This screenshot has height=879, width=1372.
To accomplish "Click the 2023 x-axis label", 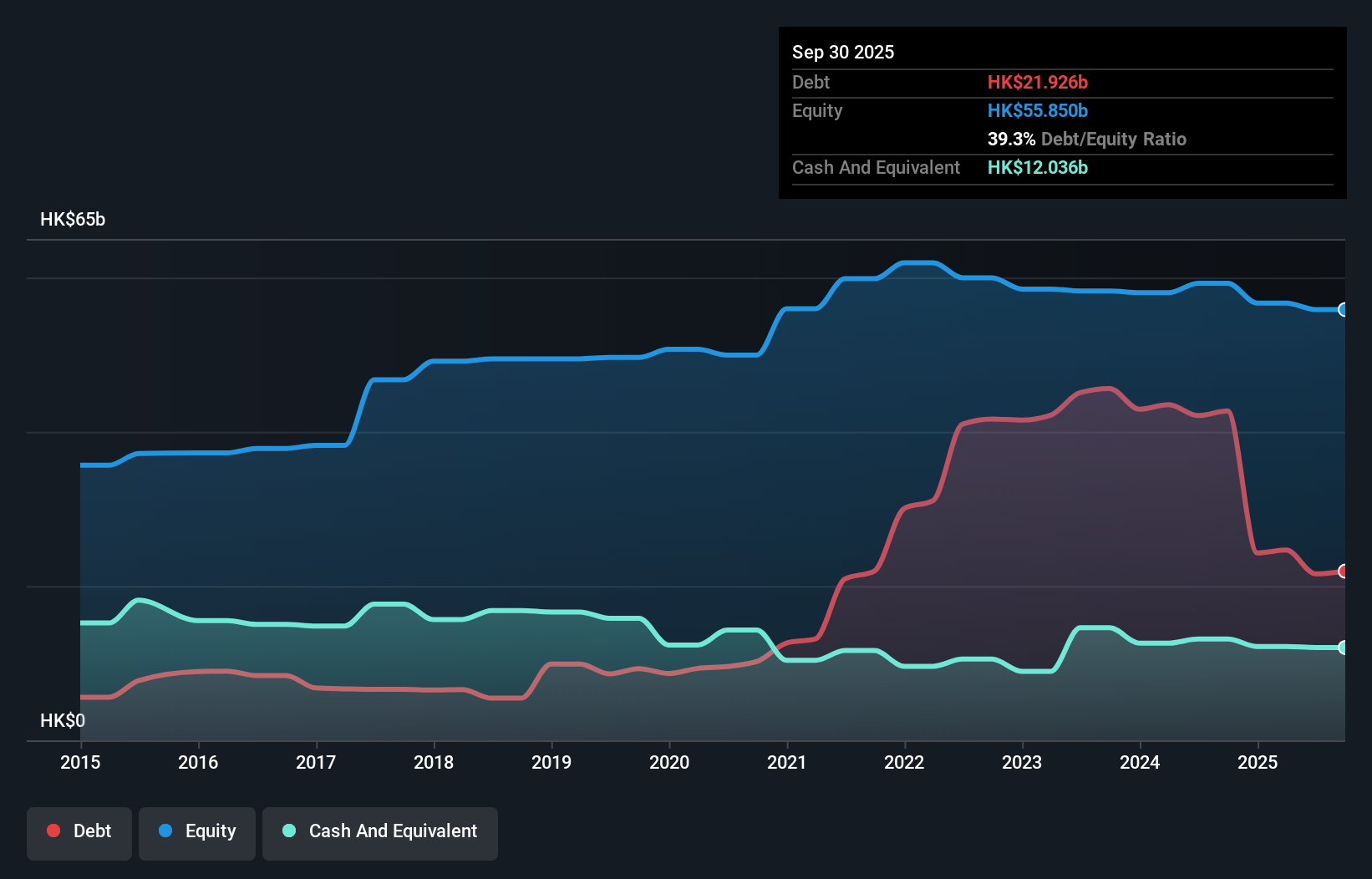I will (1022, 762).
